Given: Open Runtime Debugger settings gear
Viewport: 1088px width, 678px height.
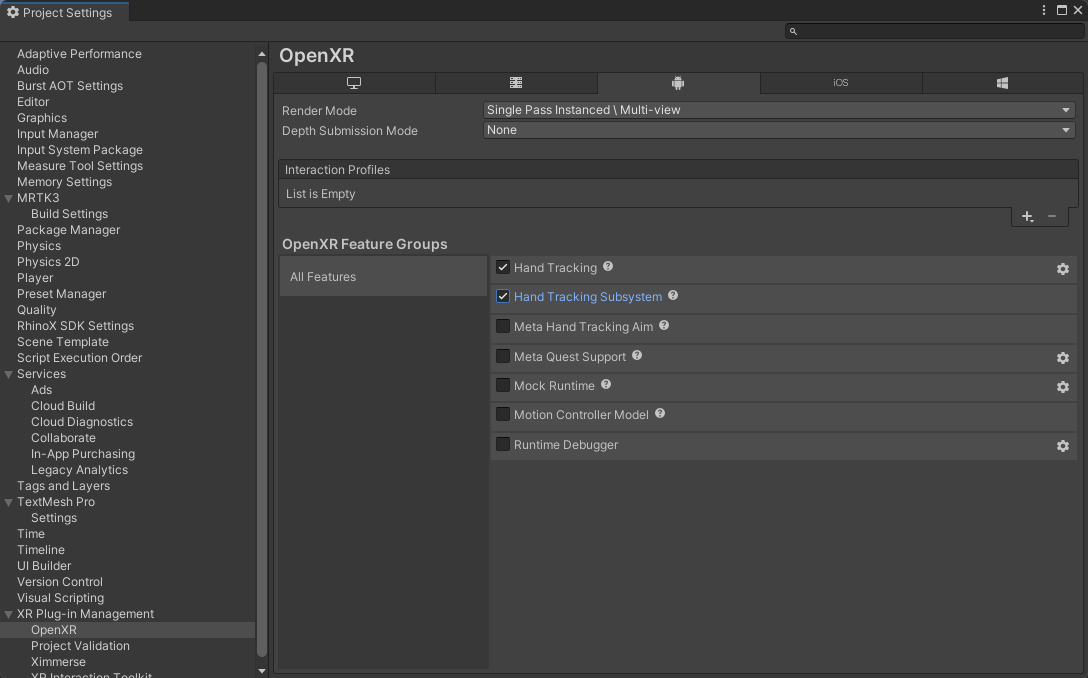Looking at the screenshot, I should click(1062, 446).
